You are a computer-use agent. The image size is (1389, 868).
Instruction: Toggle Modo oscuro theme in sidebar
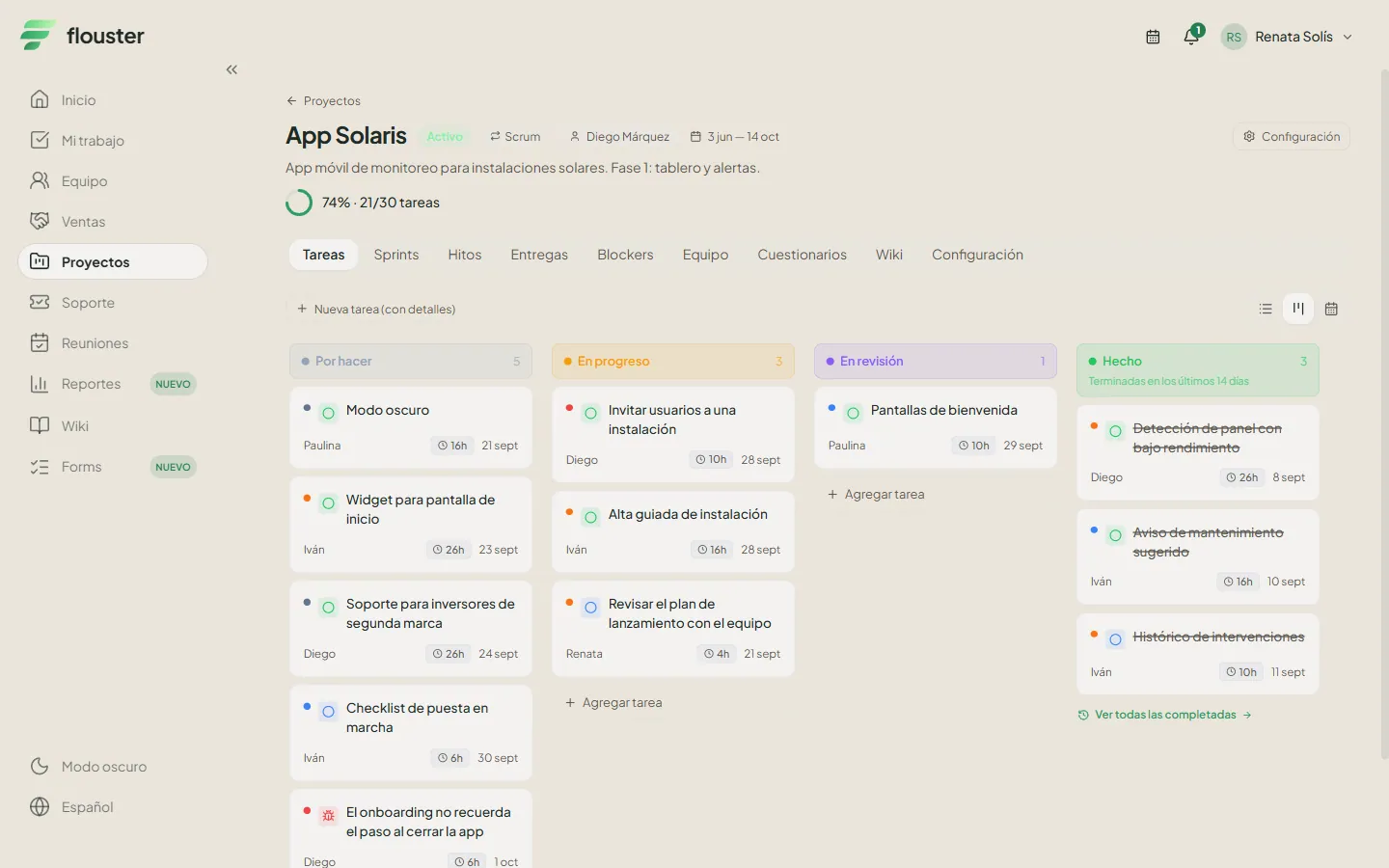[x=113, y=767]
